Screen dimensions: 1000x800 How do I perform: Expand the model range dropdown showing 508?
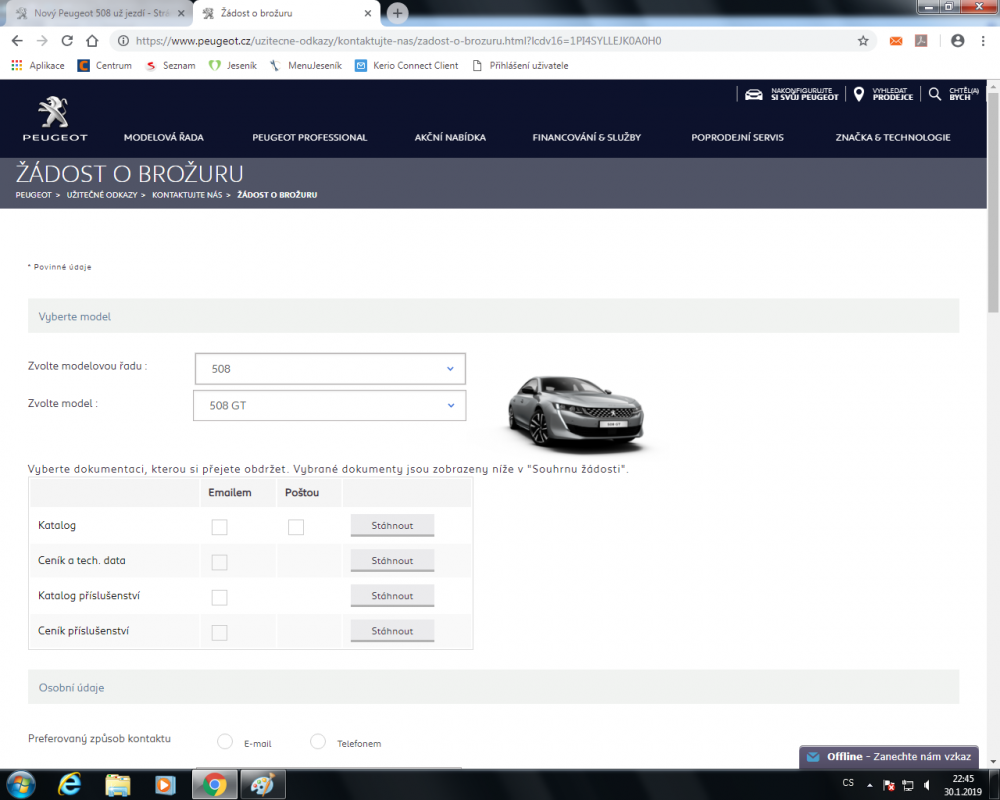click(330, 369)
